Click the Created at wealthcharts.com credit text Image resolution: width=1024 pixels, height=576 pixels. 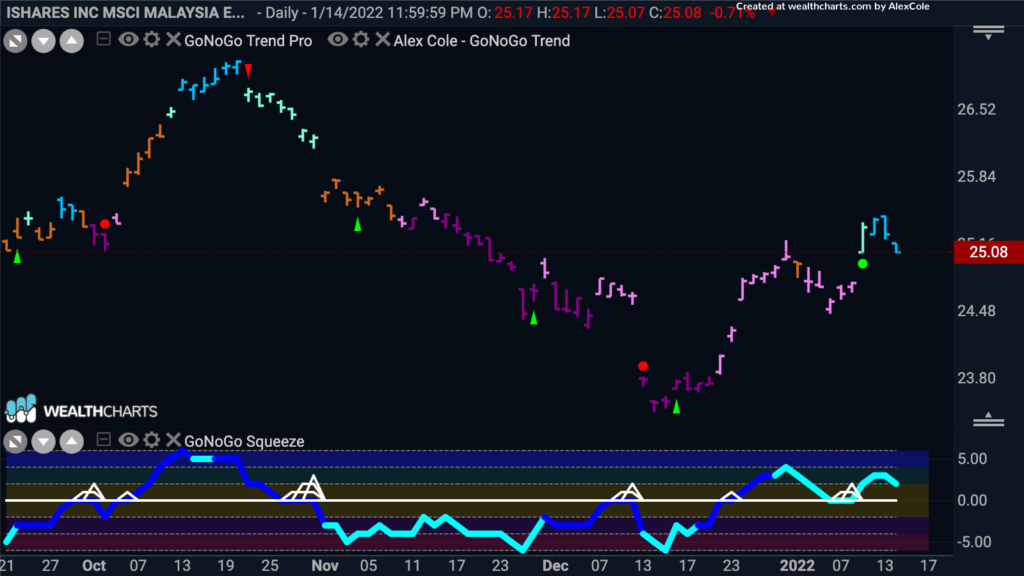(833, 7)
